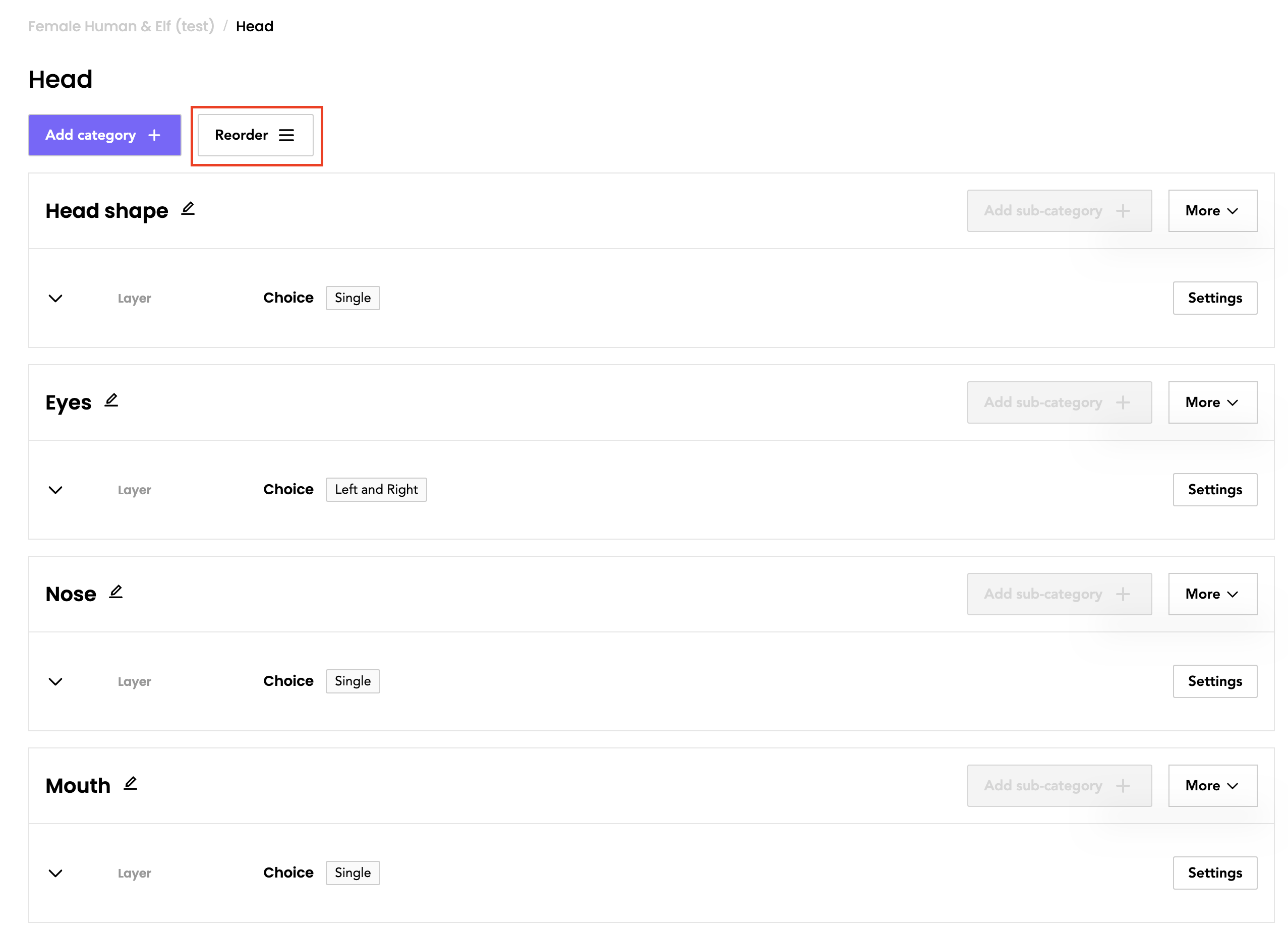This screenshot has height=931, width=1288.
Task: Edit the Eyes category name via pencil icon
Action: 111,400
